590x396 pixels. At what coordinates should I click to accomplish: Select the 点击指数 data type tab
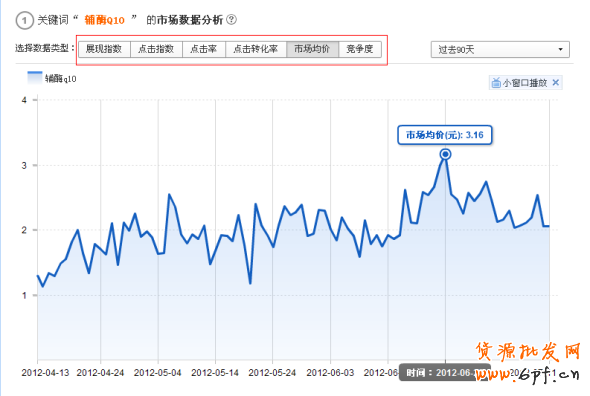pos(156,49)
